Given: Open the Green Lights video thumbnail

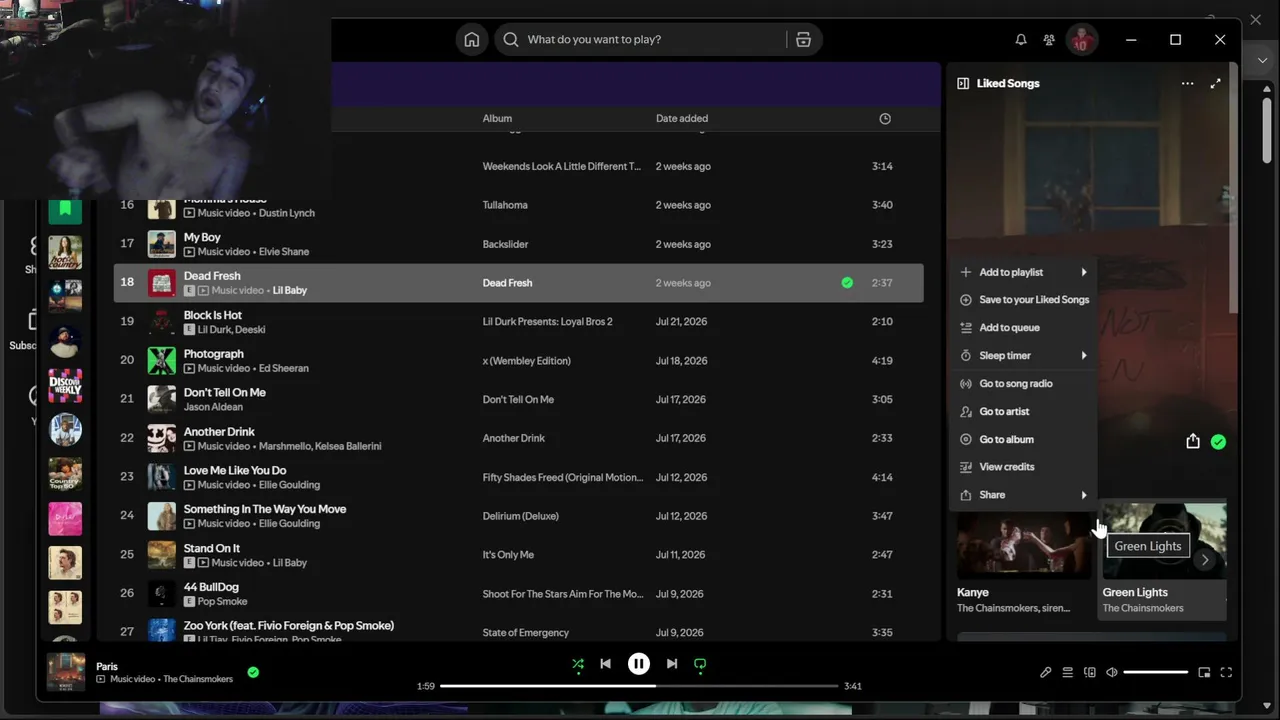Looking at the screenshot, I should [1164, 541].
